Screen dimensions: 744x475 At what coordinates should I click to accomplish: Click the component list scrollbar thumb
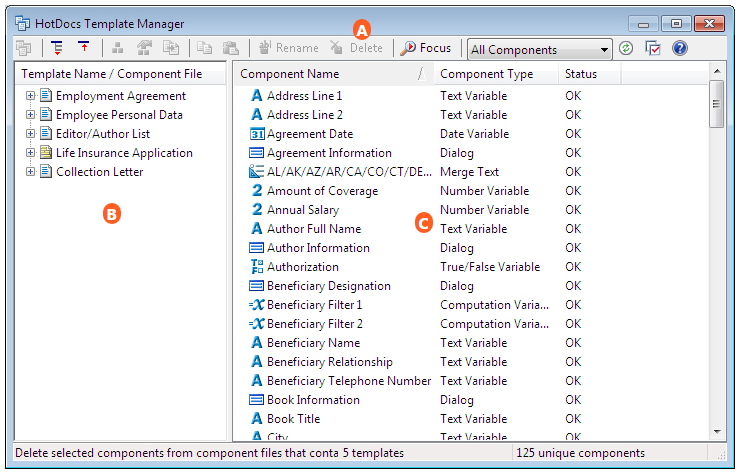coord(716,104)
